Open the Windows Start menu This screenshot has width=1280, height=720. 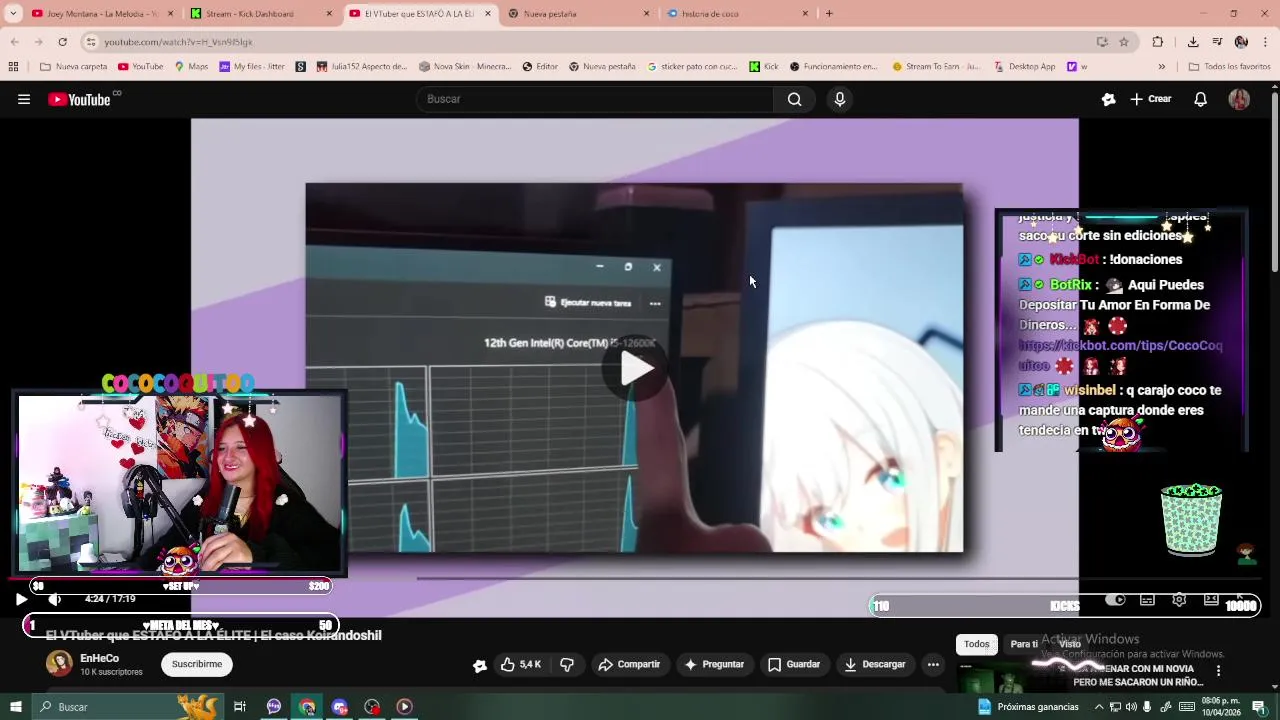point(15,707)
